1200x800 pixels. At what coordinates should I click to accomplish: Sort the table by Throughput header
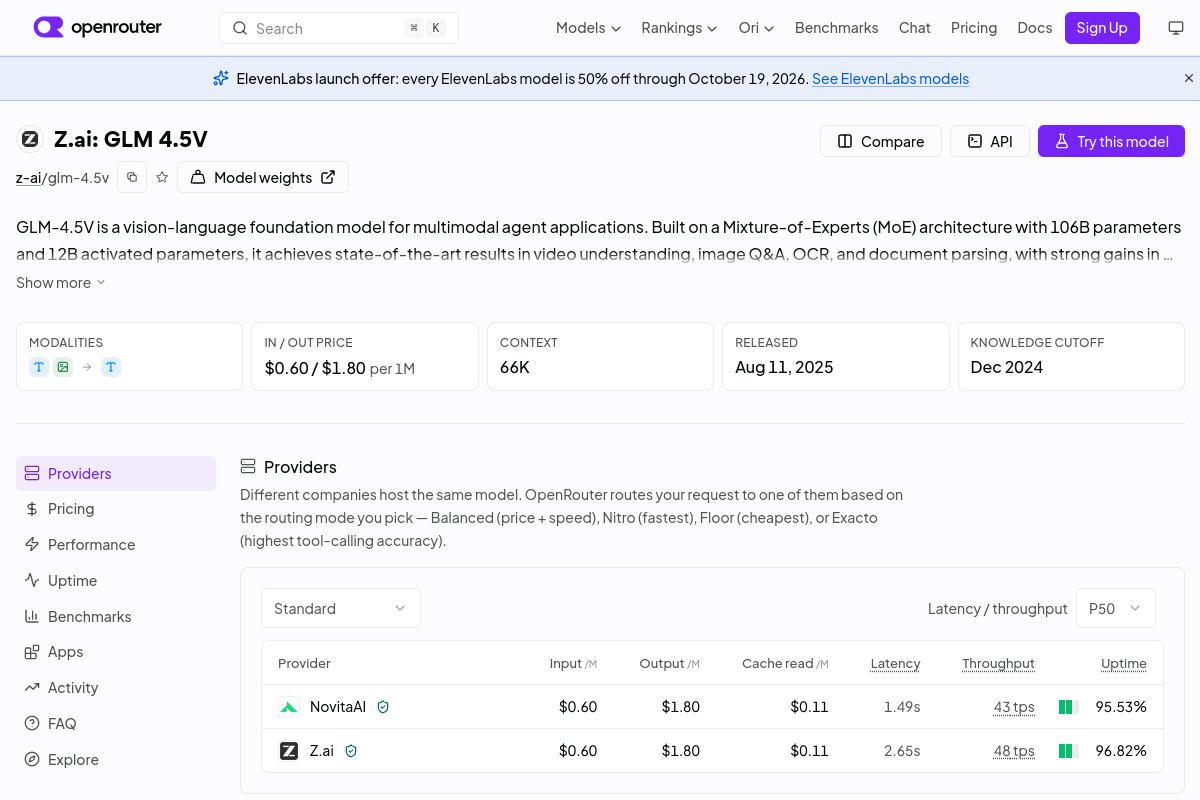coord(998,663)
